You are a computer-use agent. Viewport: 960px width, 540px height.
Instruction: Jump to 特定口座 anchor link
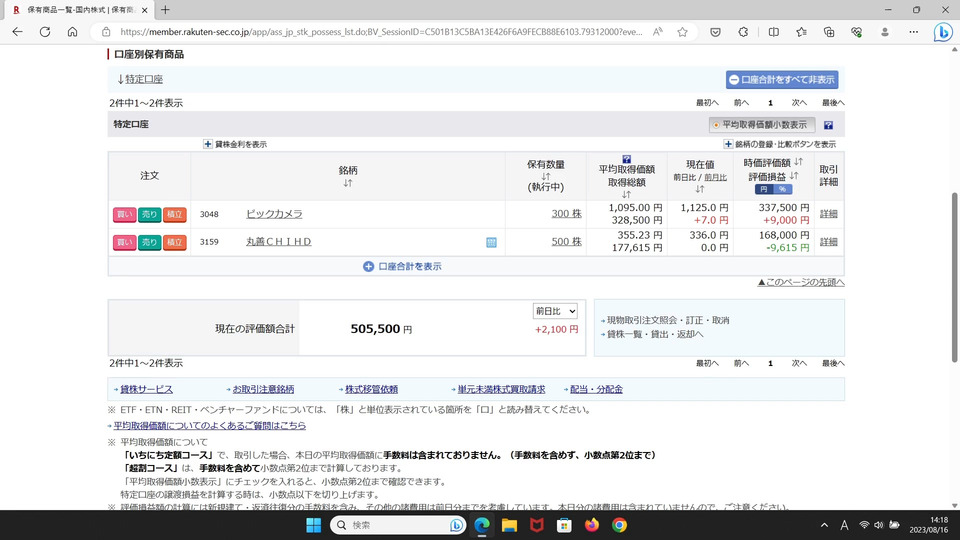click(144, 79)
